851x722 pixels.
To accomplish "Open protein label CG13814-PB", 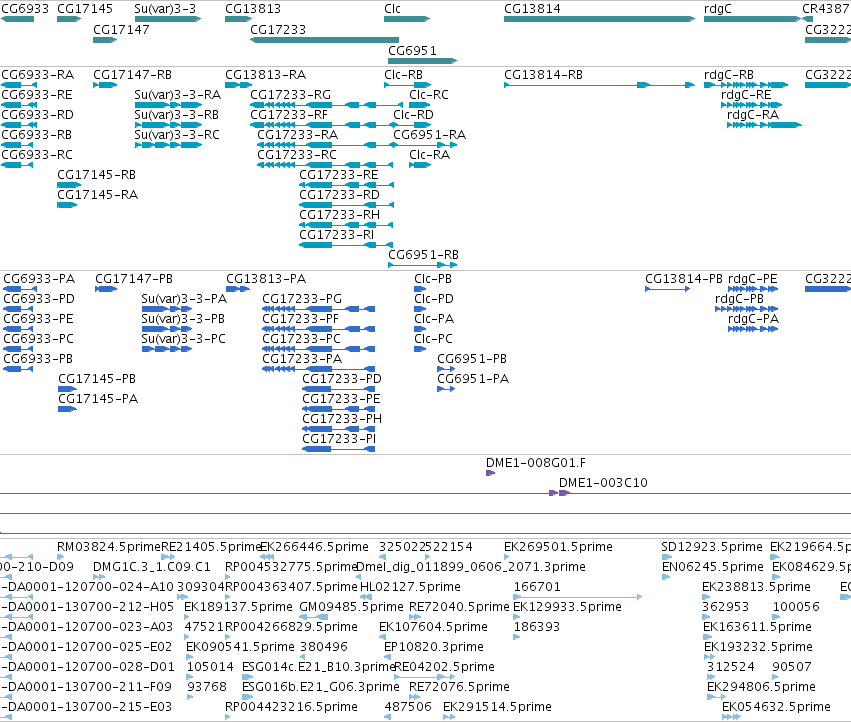I will [x=684, y=279].
